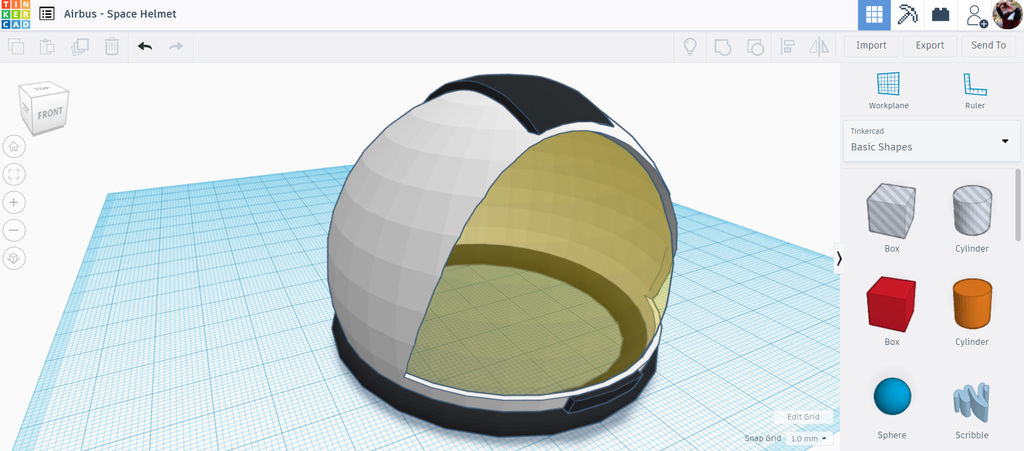Collapse the shapes panel with chevron
Viewport: 1024px width, 451px height.
[x=839, y=259]
